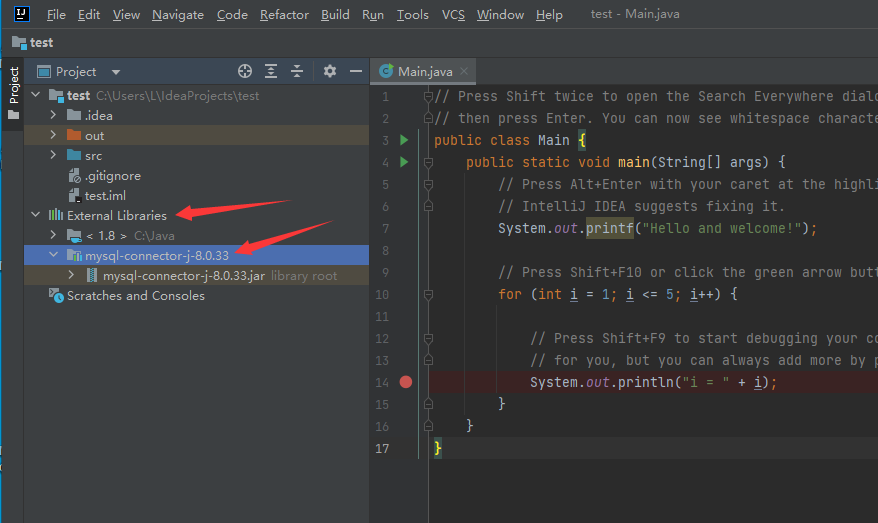Fold the comment block at line 5

point(428,184)
